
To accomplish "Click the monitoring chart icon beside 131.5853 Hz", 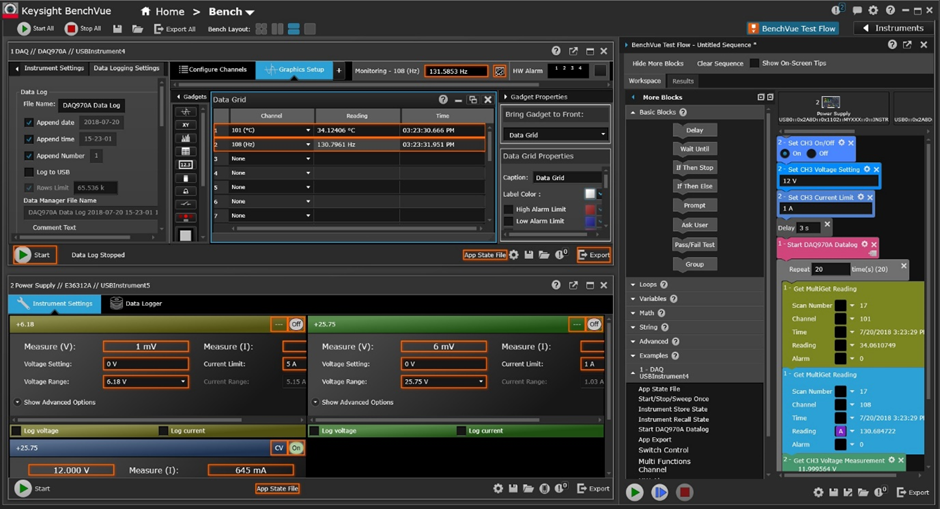I will click(500, 71).
